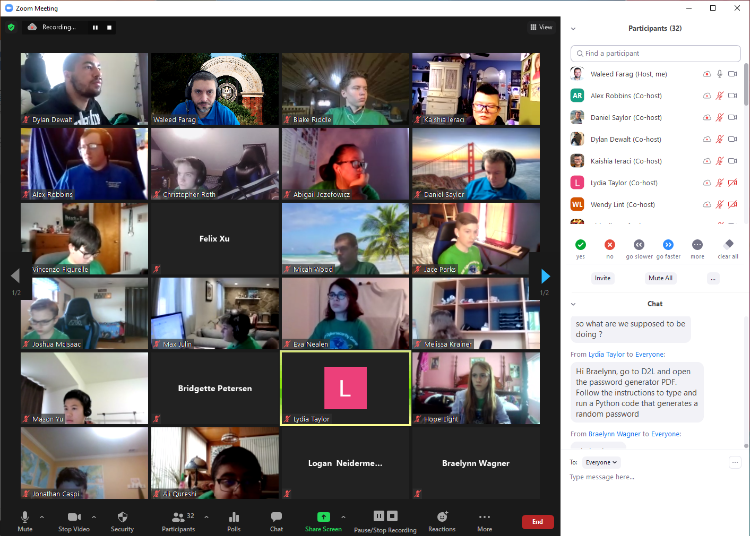Toggle Lydia Taylor camera in participant list
Viewport: 750px width, 536px height.
[732, 183]
